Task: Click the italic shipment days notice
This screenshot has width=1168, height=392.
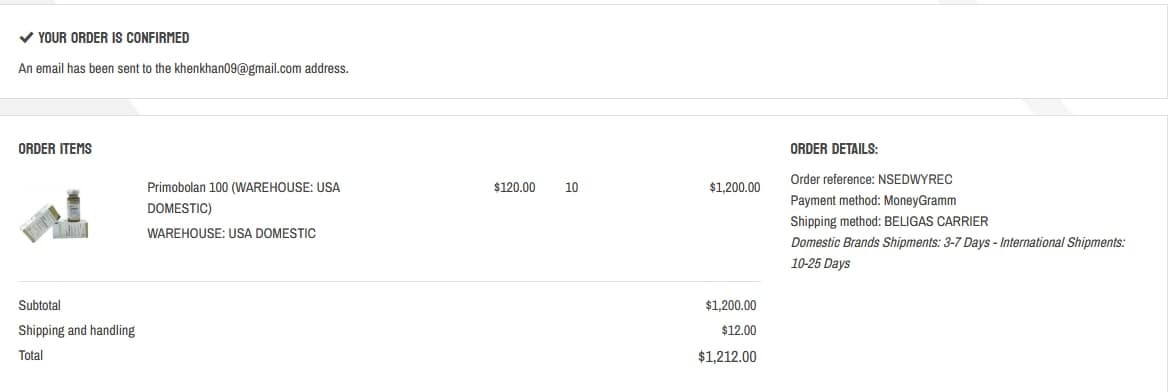Action: point(957,253)
